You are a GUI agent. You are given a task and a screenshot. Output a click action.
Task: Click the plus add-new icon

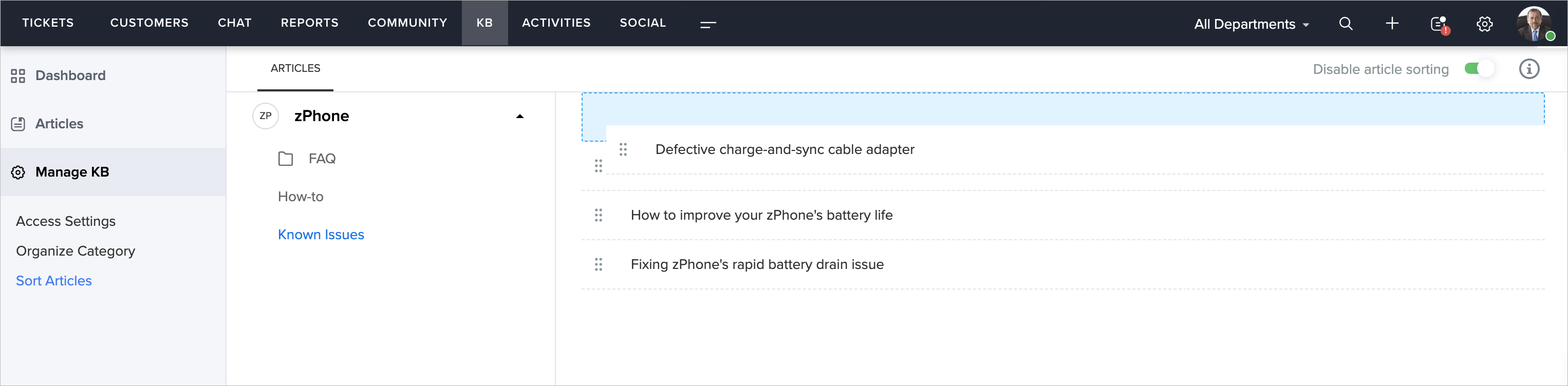coord(1391,24)
